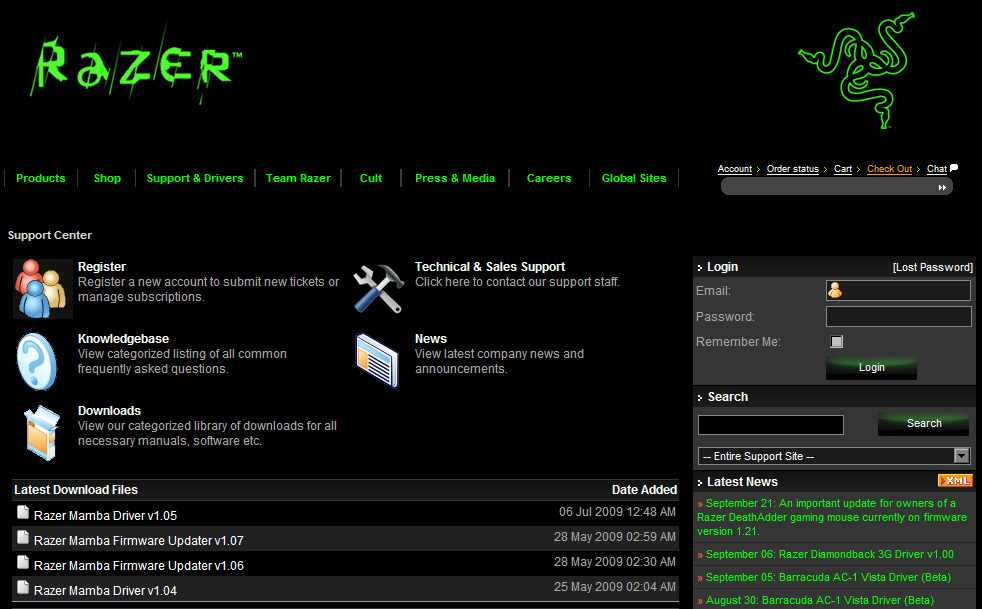This screenshot has height=609, width=982.
Task: Open the News newspaper icon
Action: (x=377, y=360)
